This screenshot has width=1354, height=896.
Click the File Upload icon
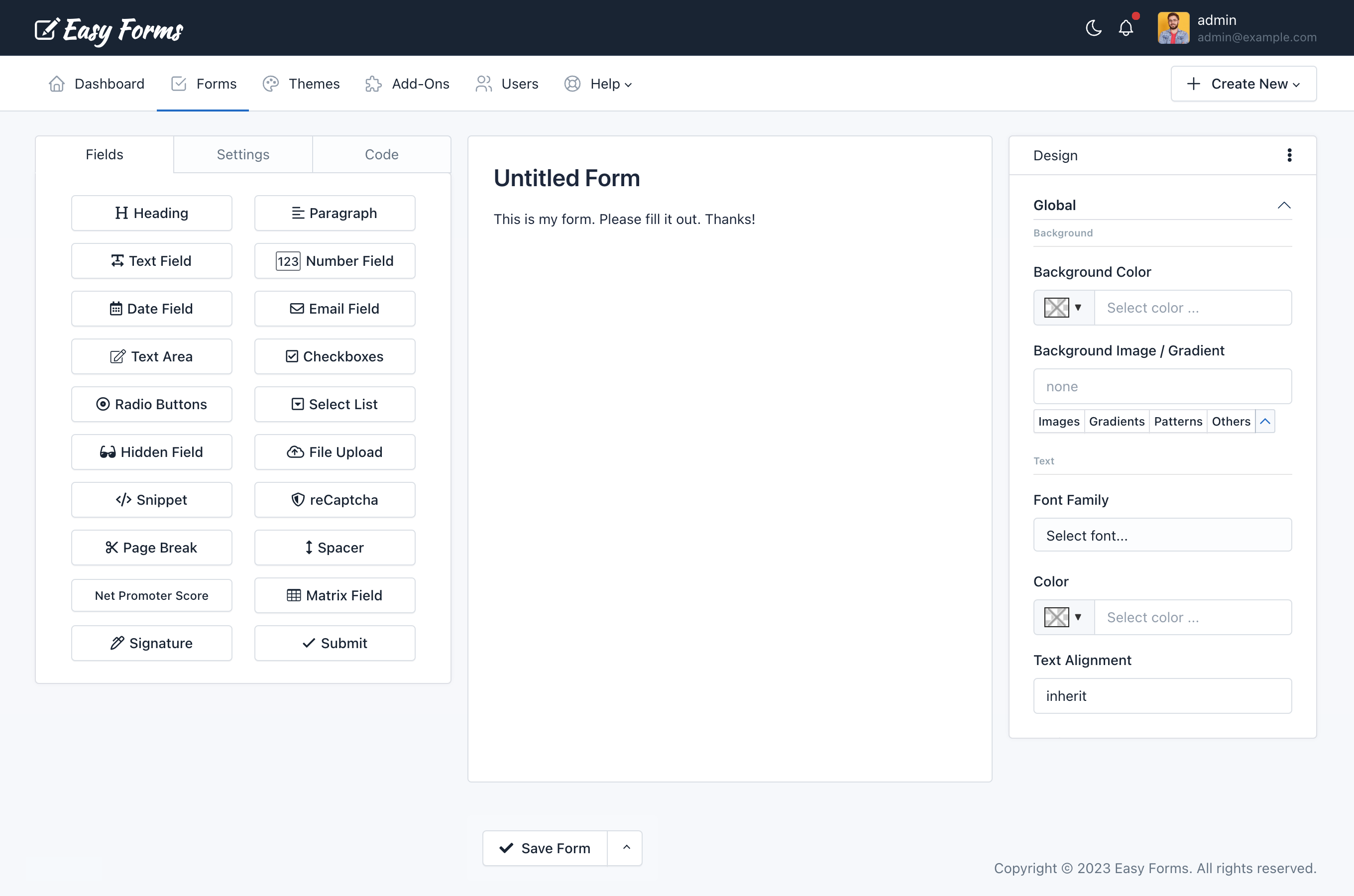tap(295, 452)
